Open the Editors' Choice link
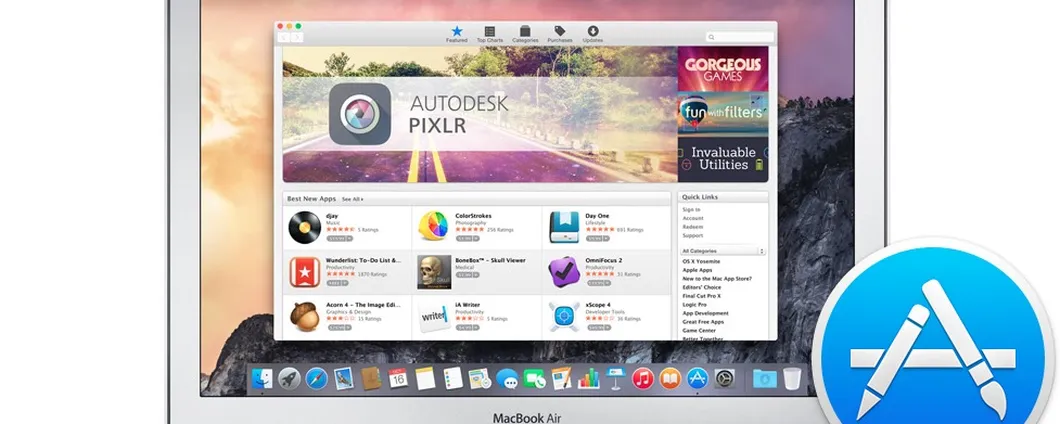Image resolution: width=1060 pixels, height=424 pixels. click(x=702, y=287)
